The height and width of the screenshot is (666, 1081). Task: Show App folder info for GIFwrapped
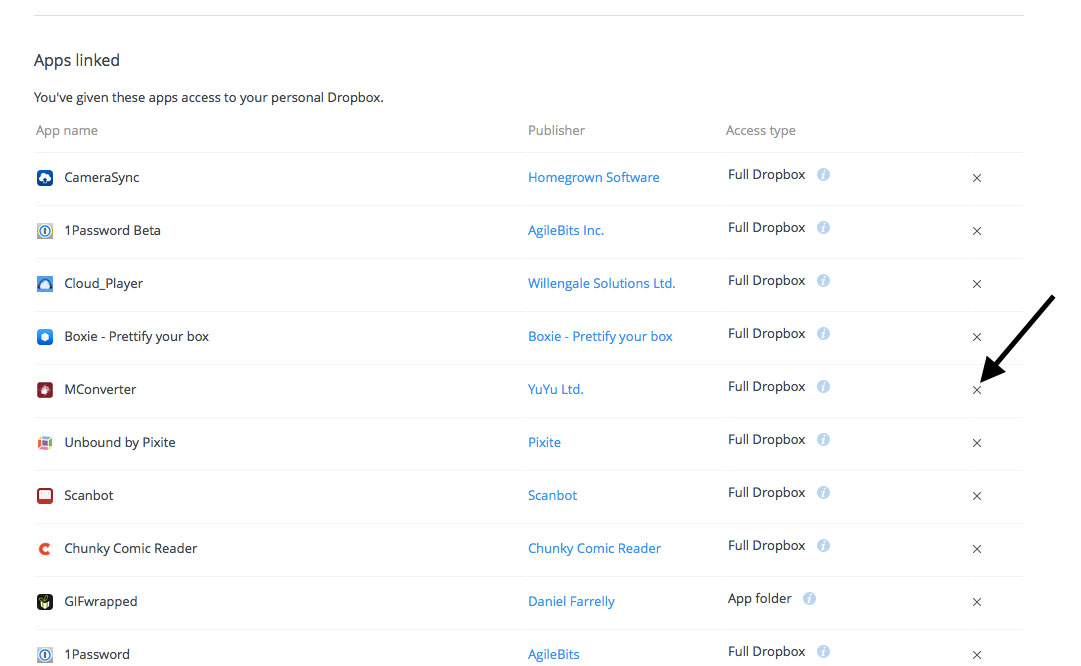[809, 599]
